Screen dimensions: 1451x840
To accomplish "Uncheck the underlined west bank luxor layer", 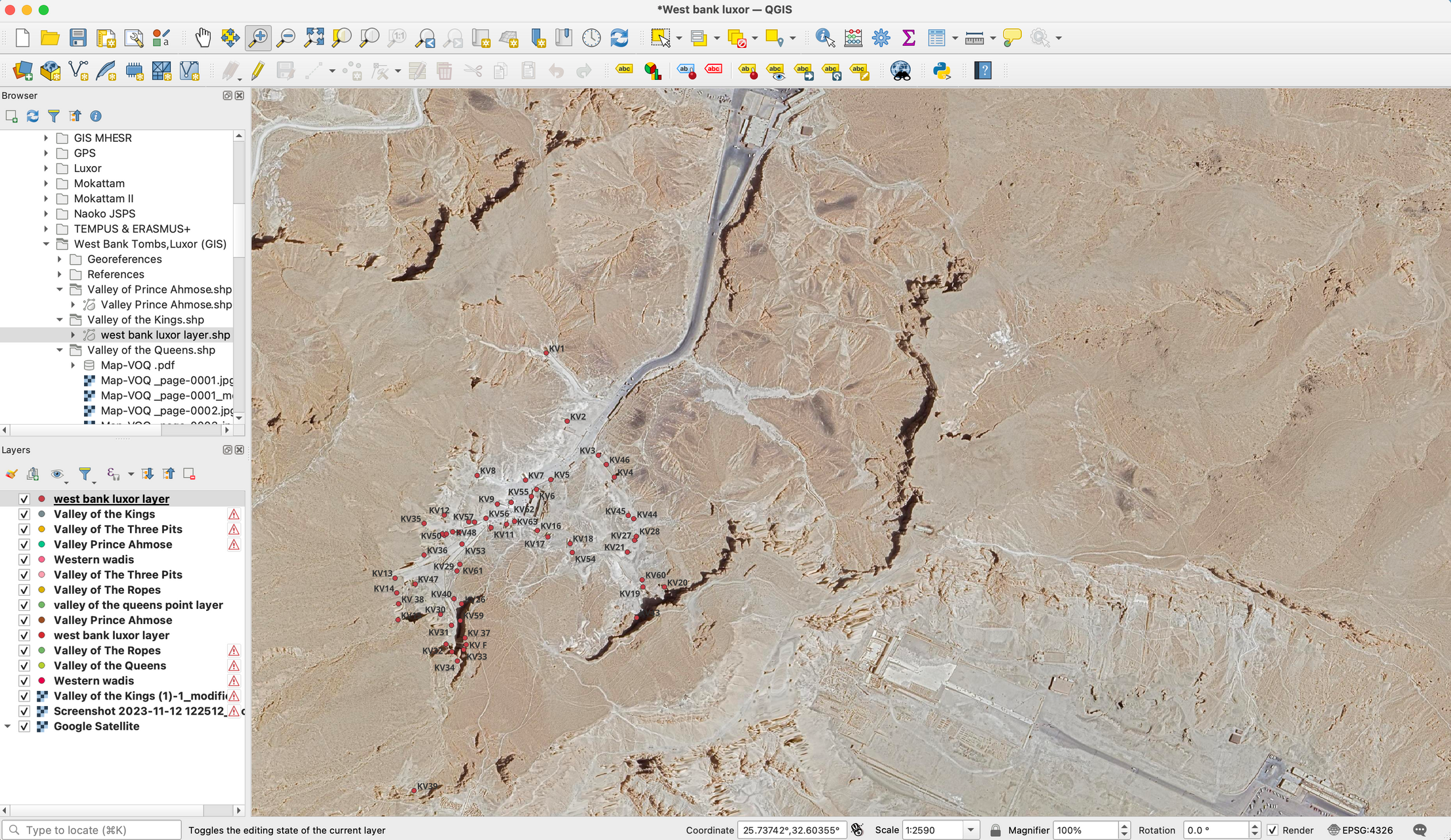I will coord(24,499).
